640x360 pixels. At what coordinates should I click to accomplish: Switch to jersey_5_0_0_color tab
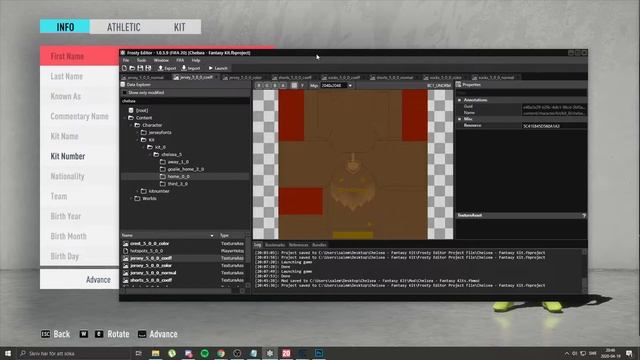coord(244,77)
